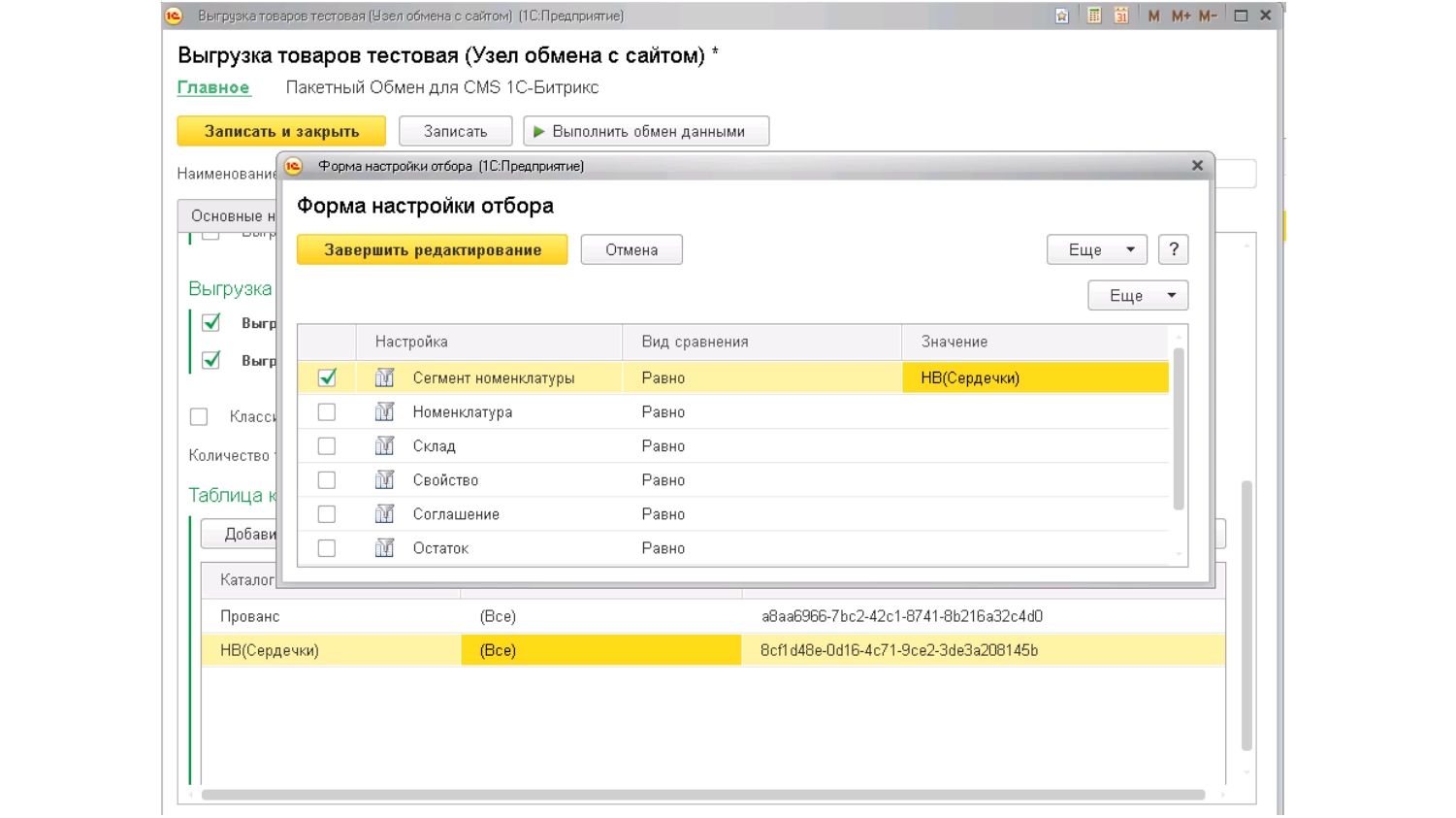
Task: Open the Основные tab on the main form
Action: pos(227,215)
